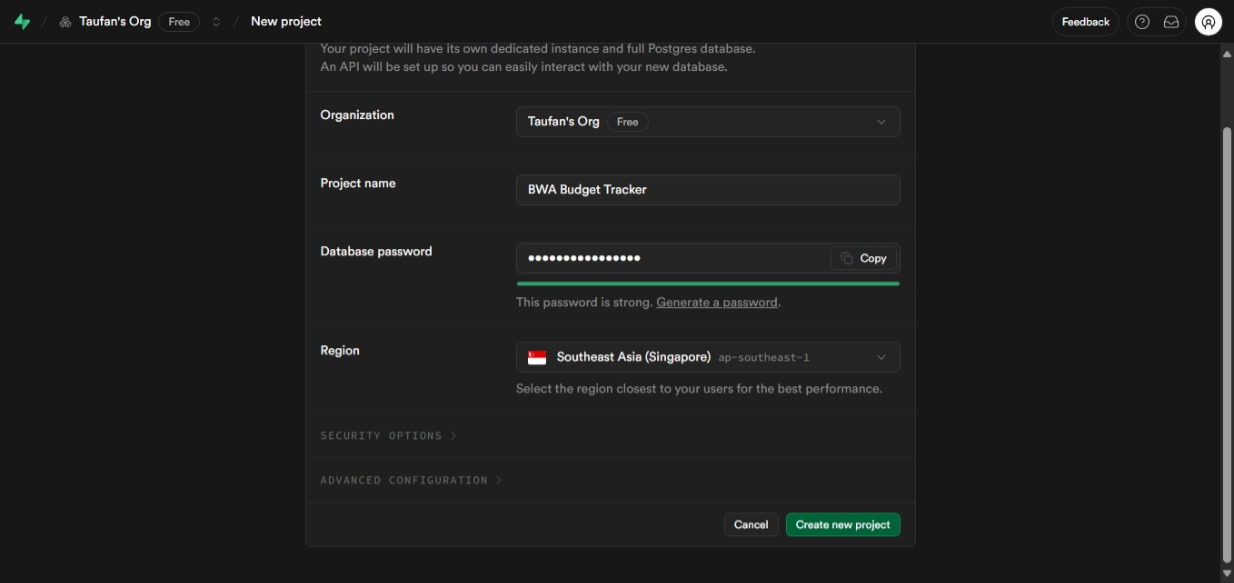
Task: Open the inbox notifications icon
Action: tap(1171, 22)
